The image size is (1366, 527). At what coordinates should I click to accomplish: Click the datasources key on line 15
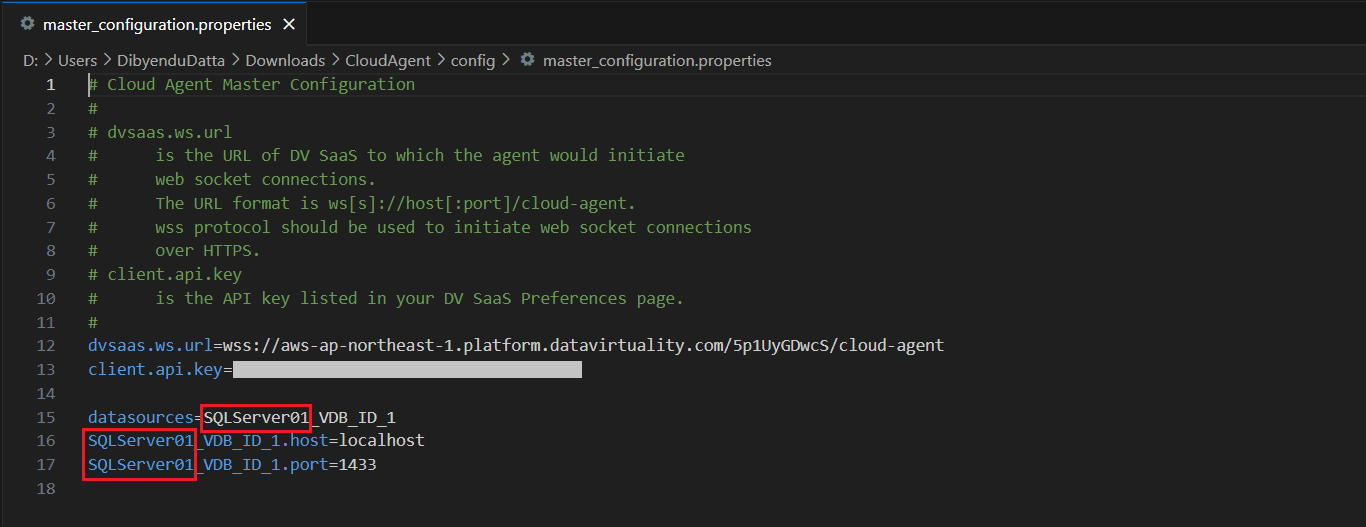(x=140, y=417)
